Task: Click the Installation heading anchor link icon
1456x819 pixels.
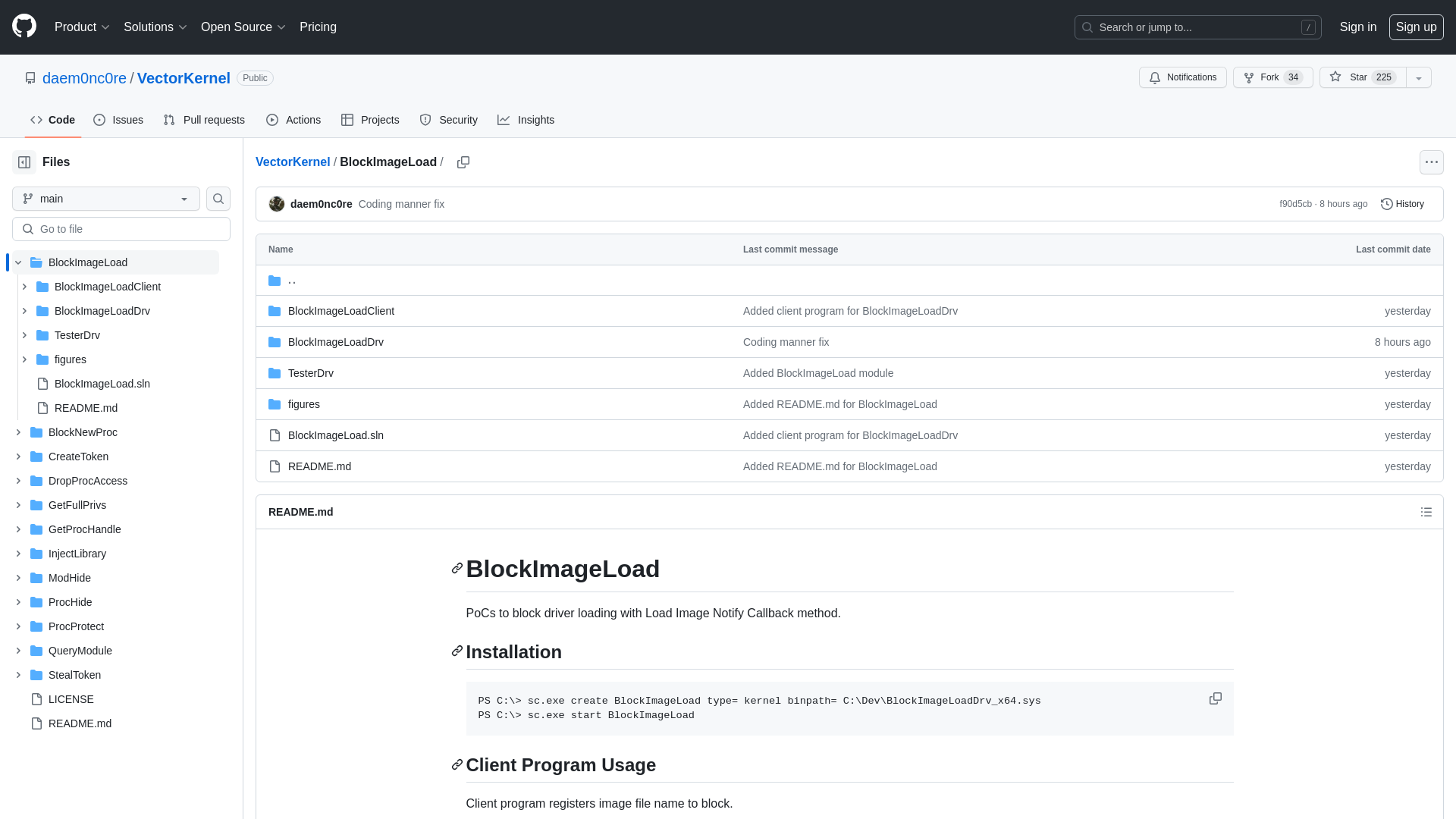Action: [457, 651]
